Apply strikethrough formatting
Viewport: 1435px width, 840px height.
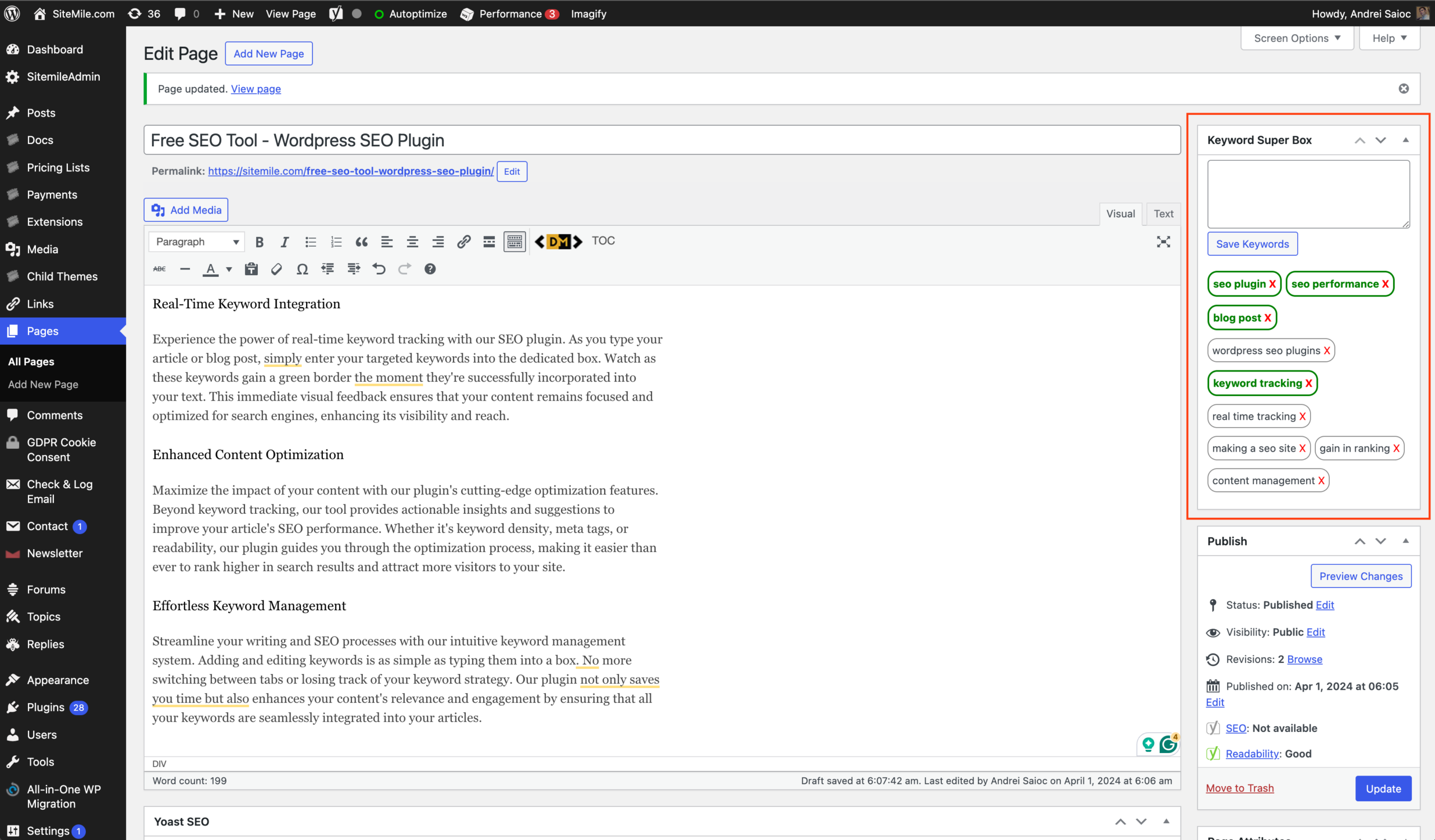click(159, 268)
